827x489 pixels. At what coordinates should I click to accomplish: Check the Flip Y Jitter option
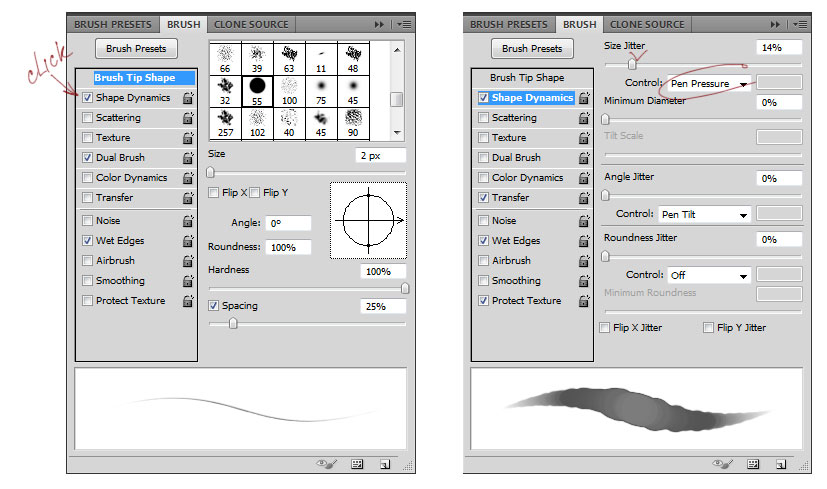point(709,328)
